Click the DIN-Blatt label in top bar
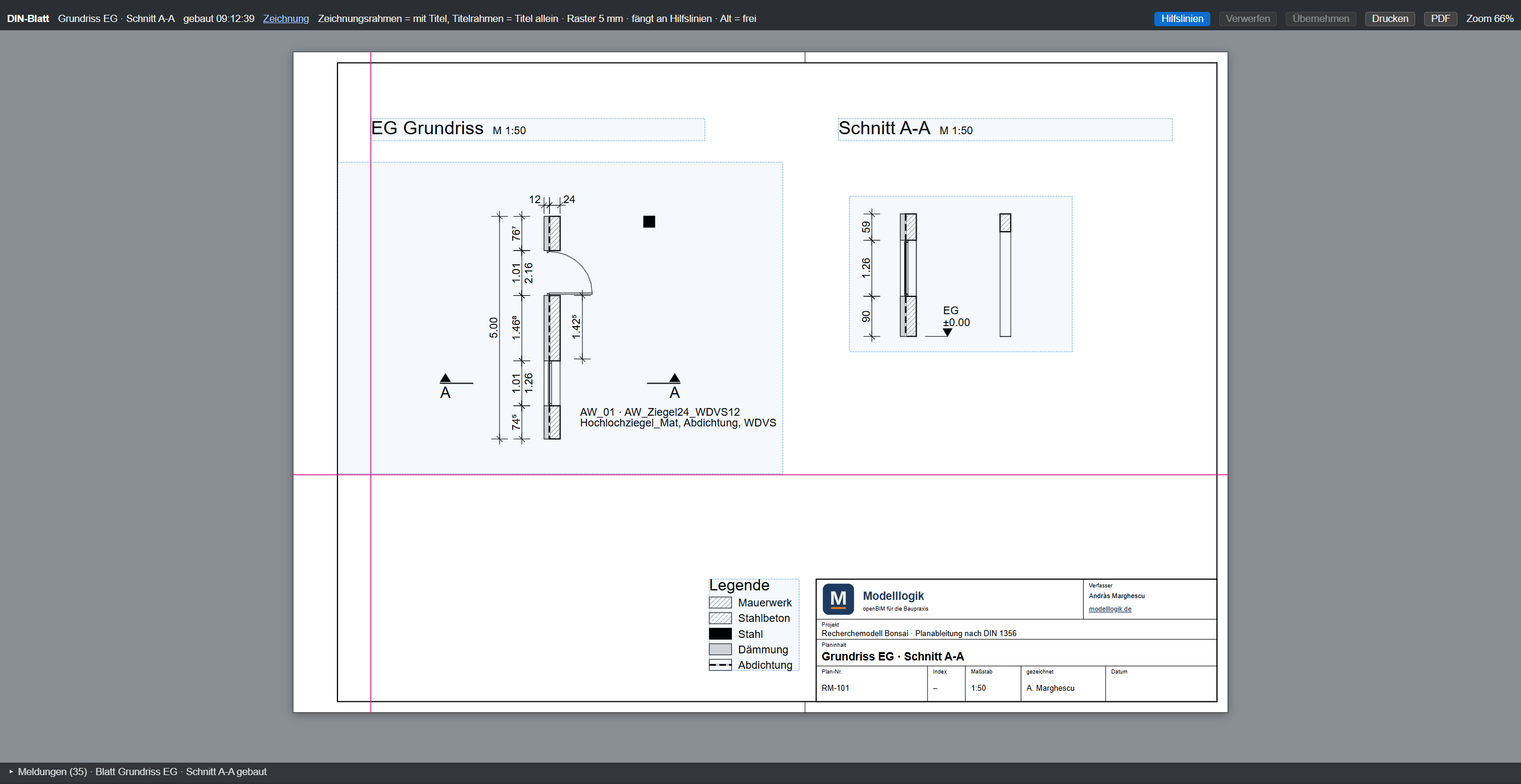Screen dimensions: 1521x784 28,18
